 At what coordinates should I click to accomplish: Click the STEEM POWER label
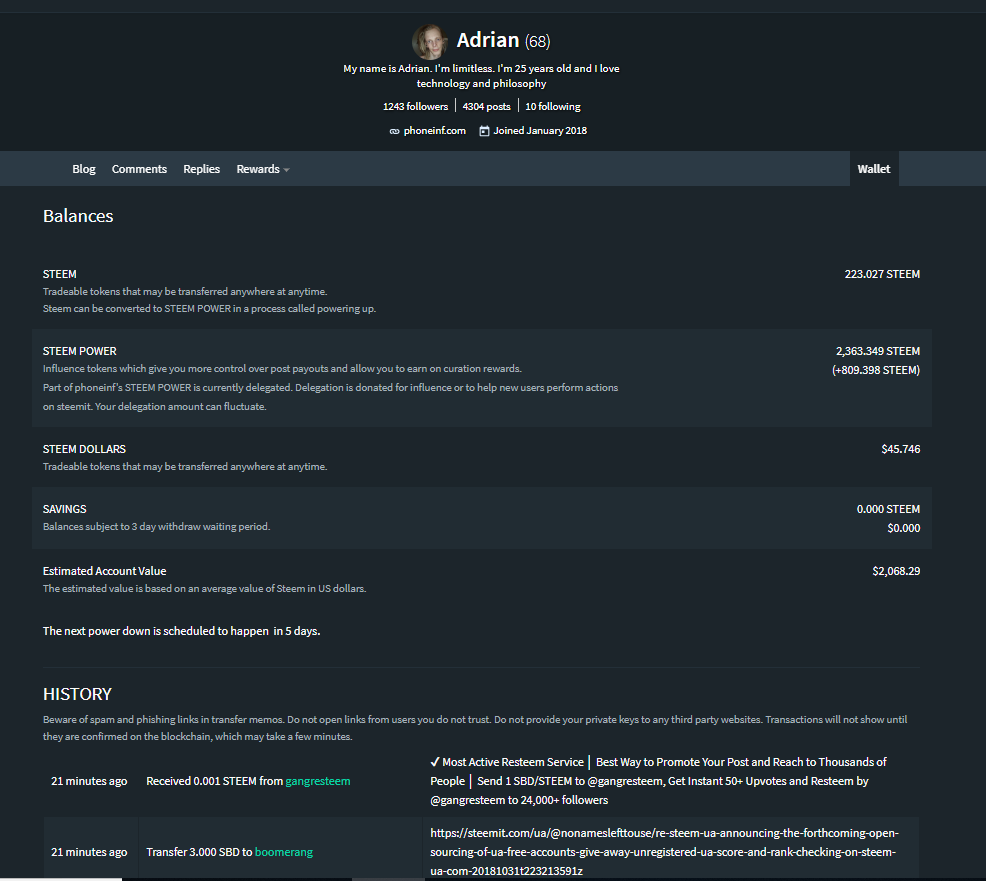tap(79, 351)
